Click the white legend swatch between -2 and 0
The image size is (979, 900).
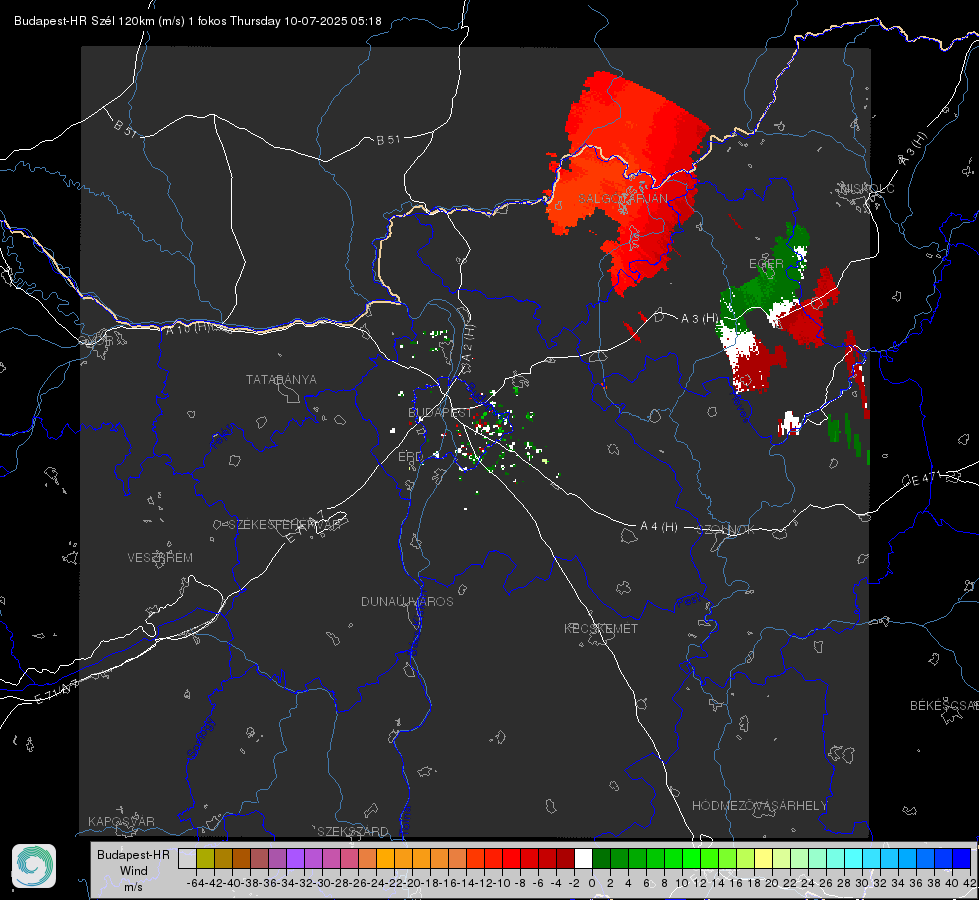click(583, 858)
